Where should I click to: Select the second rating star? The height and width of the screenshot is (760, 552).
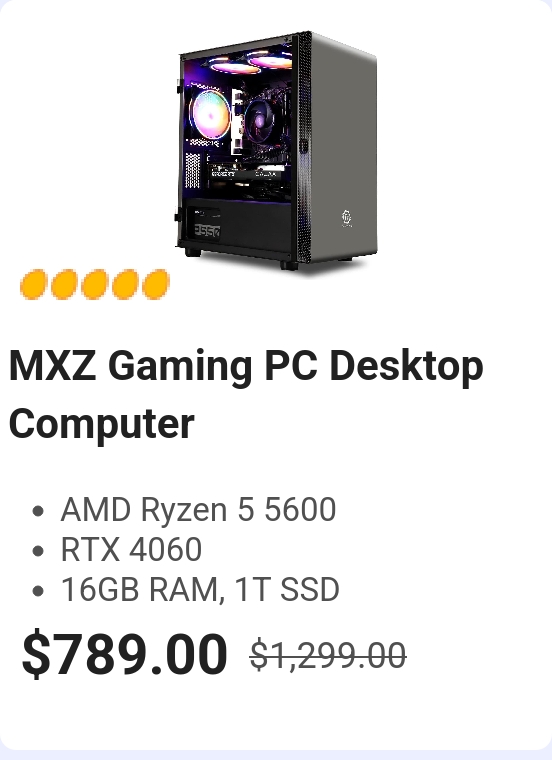pos(63,285)
